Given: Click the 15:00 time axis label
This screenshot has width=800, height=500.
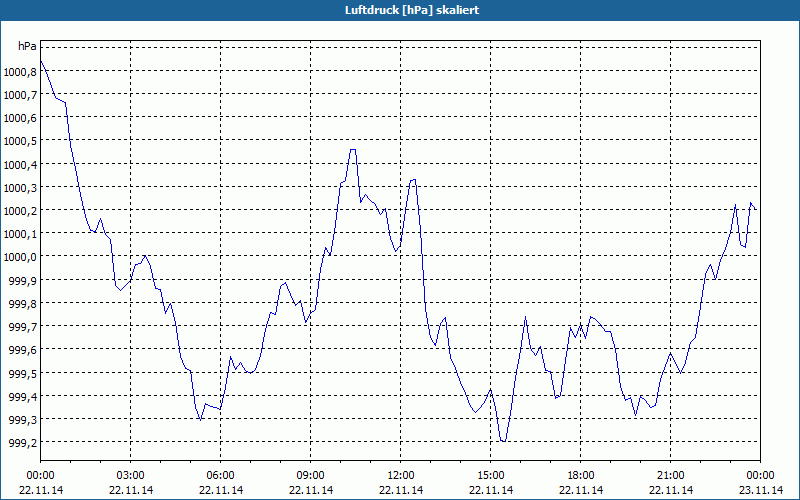Looking at the screenshot, I should [x=491, y=476].
